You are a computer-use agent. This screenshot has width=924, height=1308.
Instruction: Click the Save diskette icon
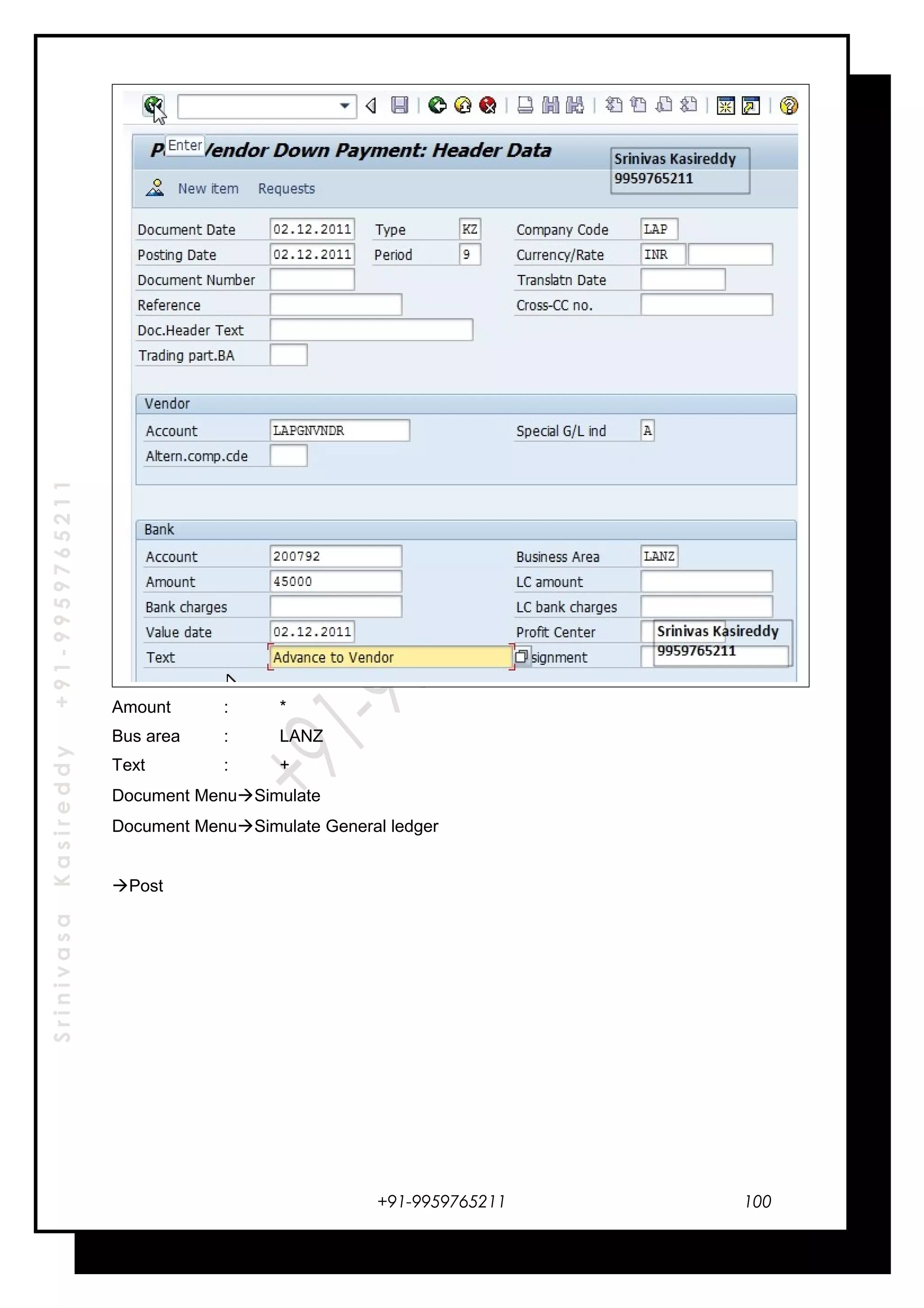tap(400, 106)
